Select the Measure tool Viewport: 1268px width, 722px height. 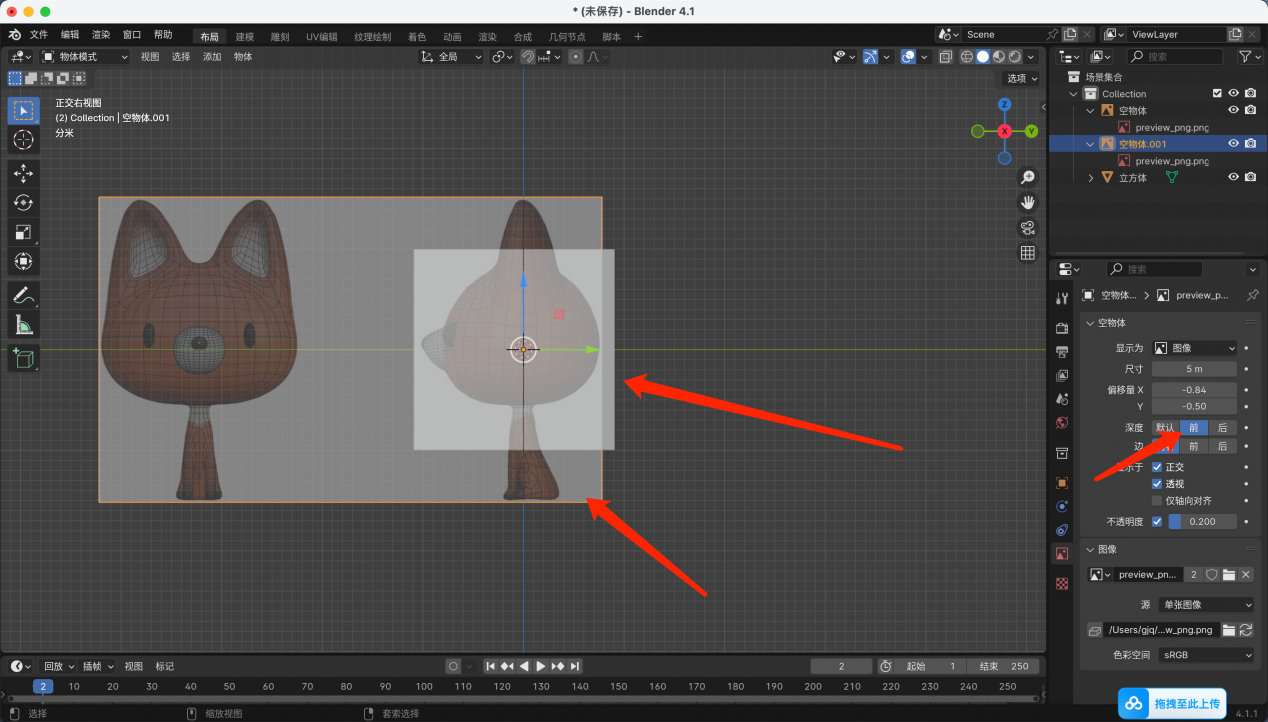[x=24, y=325]
